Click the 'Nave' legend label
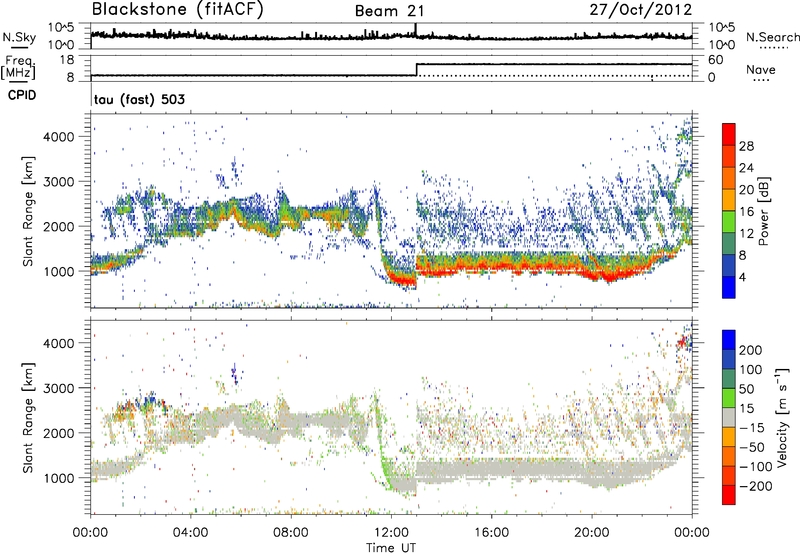The height and width of the screenshot is (554, 800). coord(760,69)
